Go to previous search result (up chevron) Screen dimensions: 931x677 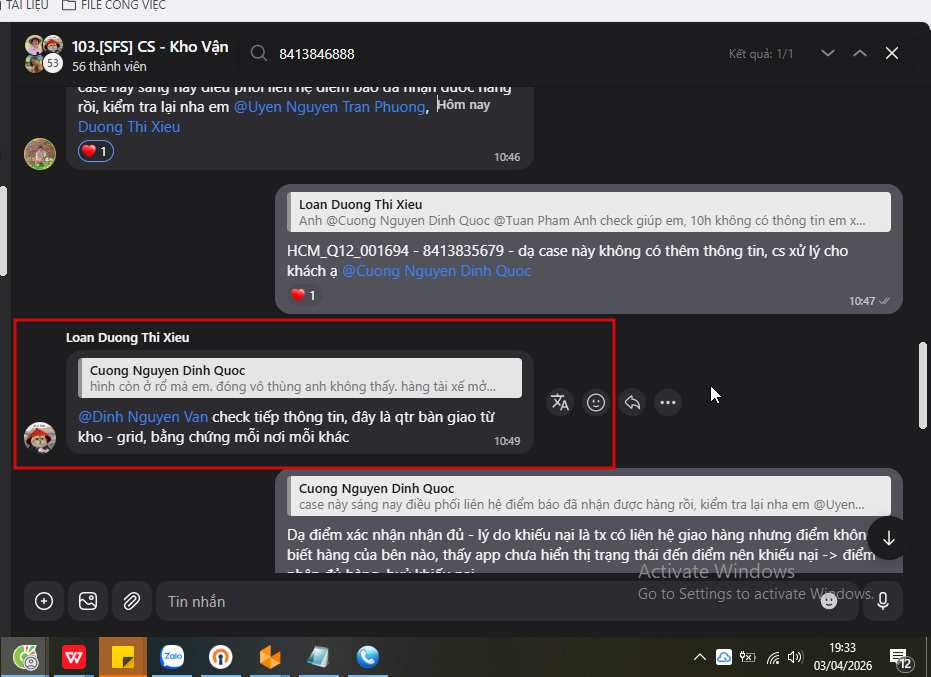860,53
